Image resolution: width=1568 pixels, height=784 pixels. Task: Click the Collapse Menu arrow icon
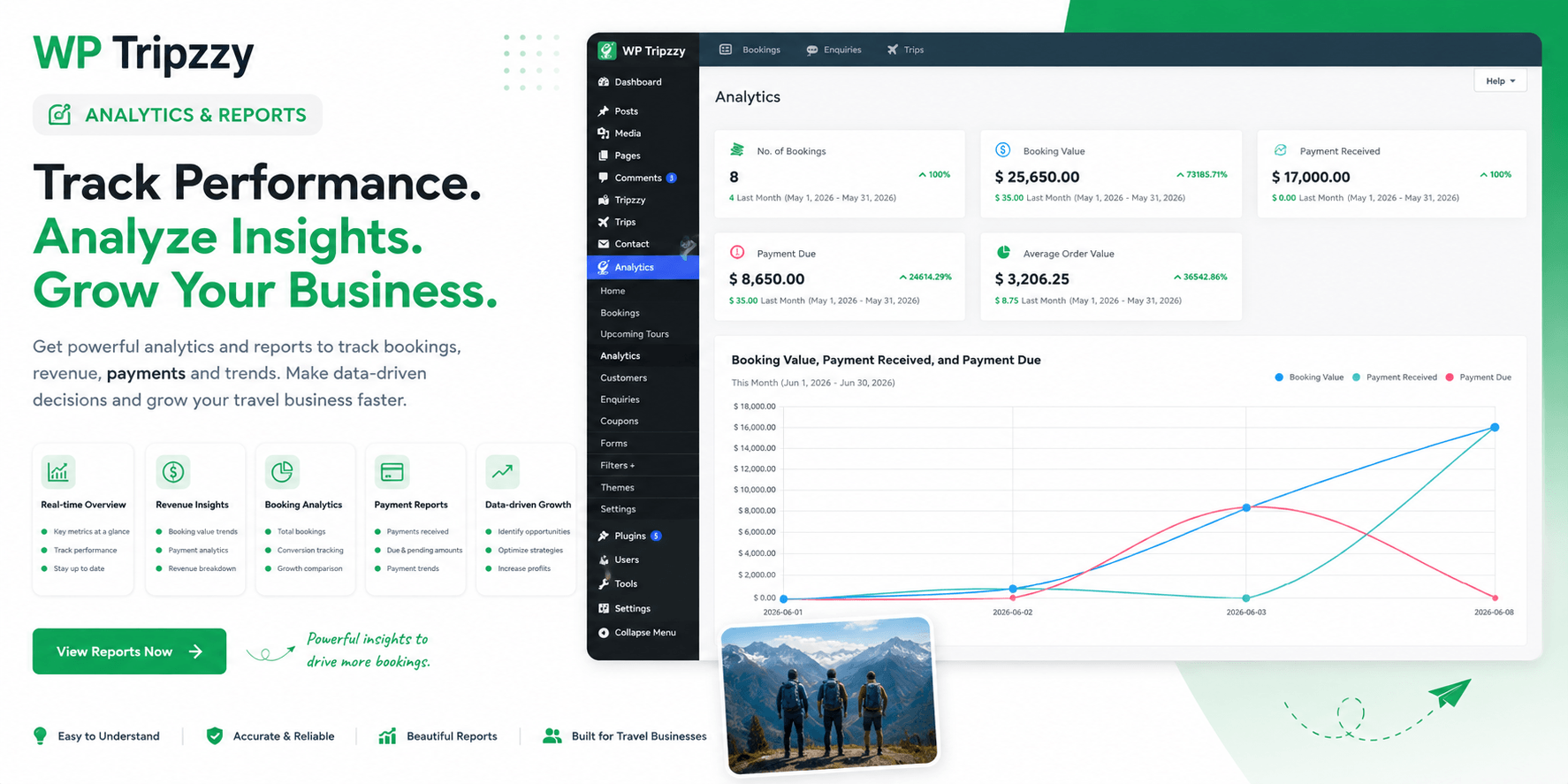pos(604,633)
